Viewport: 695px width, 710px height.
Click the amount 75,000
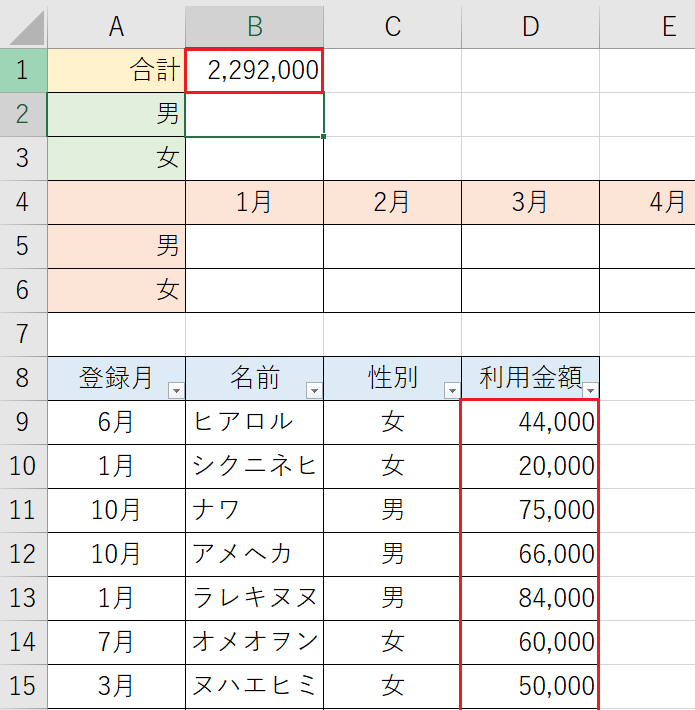530,510
